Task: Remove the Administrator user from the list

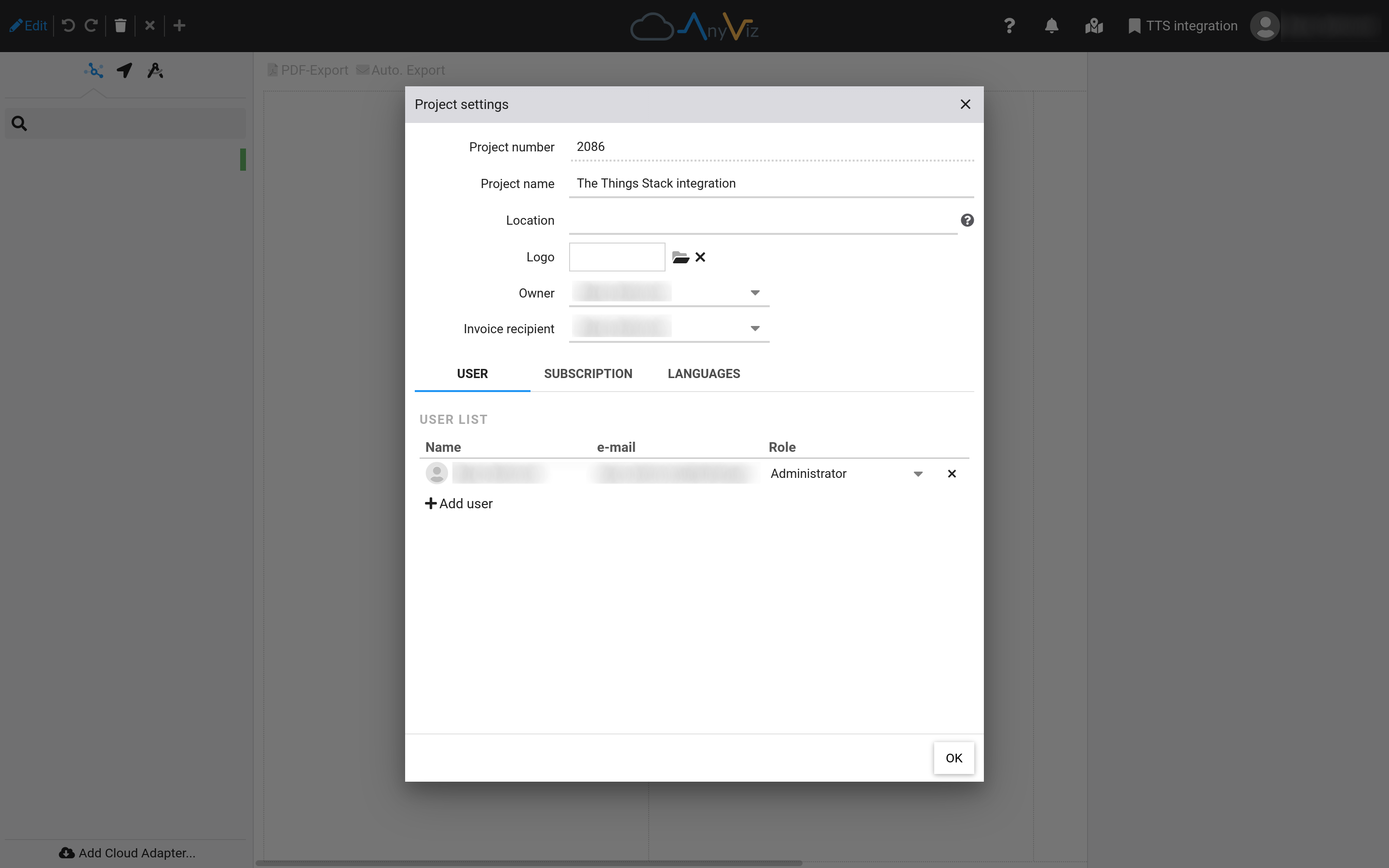Action: 951,474
